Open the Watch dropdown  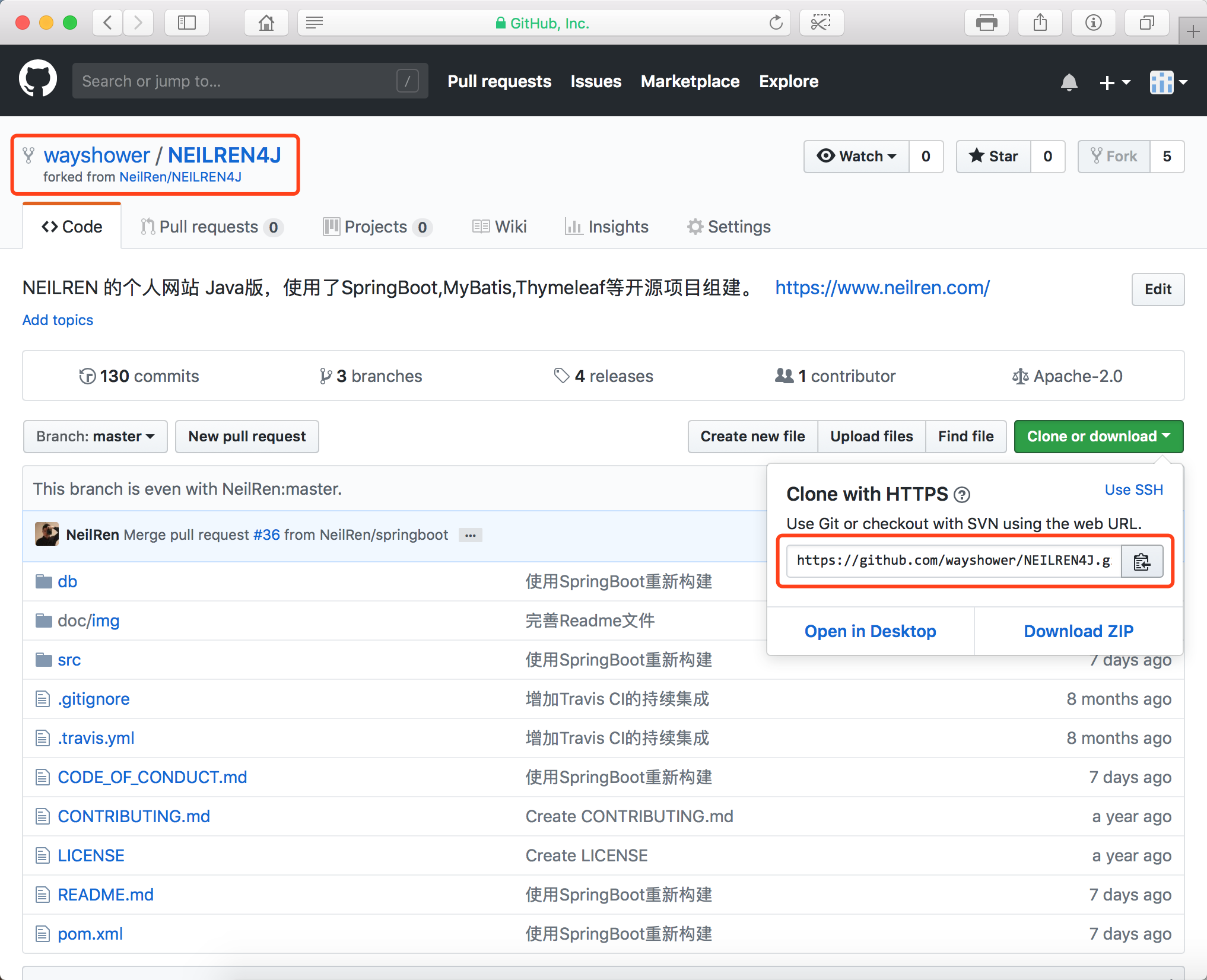[x=856, y=156]
